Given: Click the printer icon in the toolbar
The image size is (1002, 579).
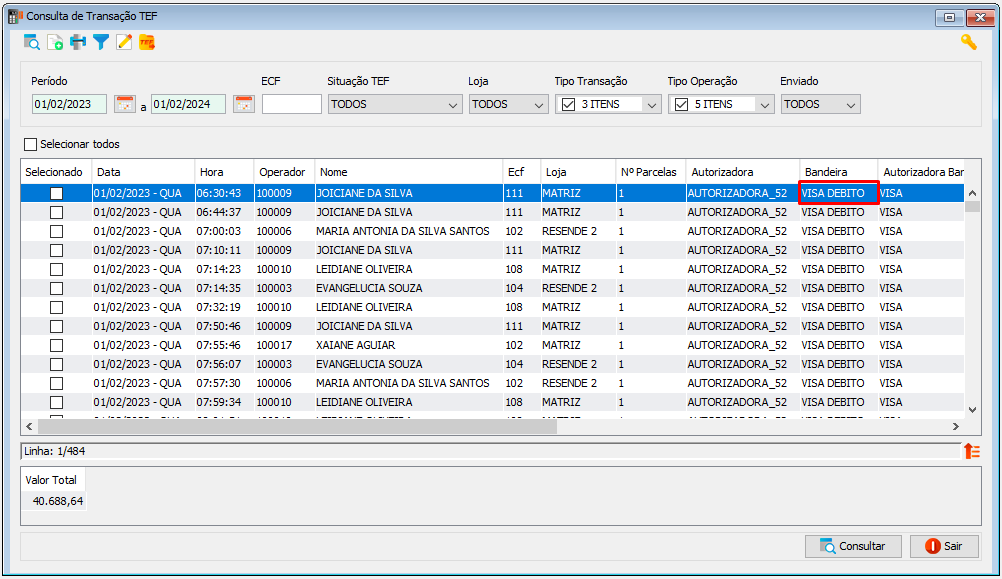Looking at the screenshot, I should click(78, 43).
